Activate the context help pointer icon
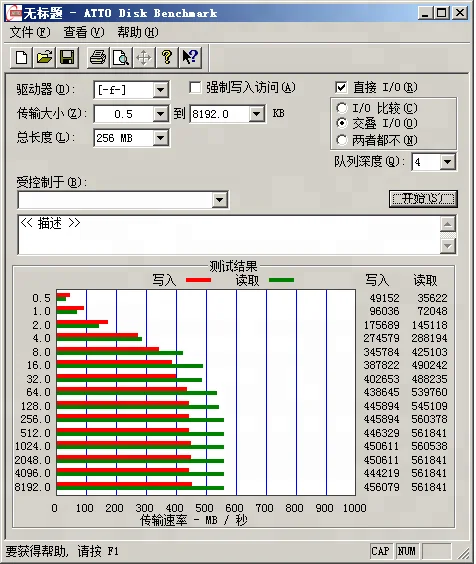Screen dimensions: 476x564 pos(190,57)
